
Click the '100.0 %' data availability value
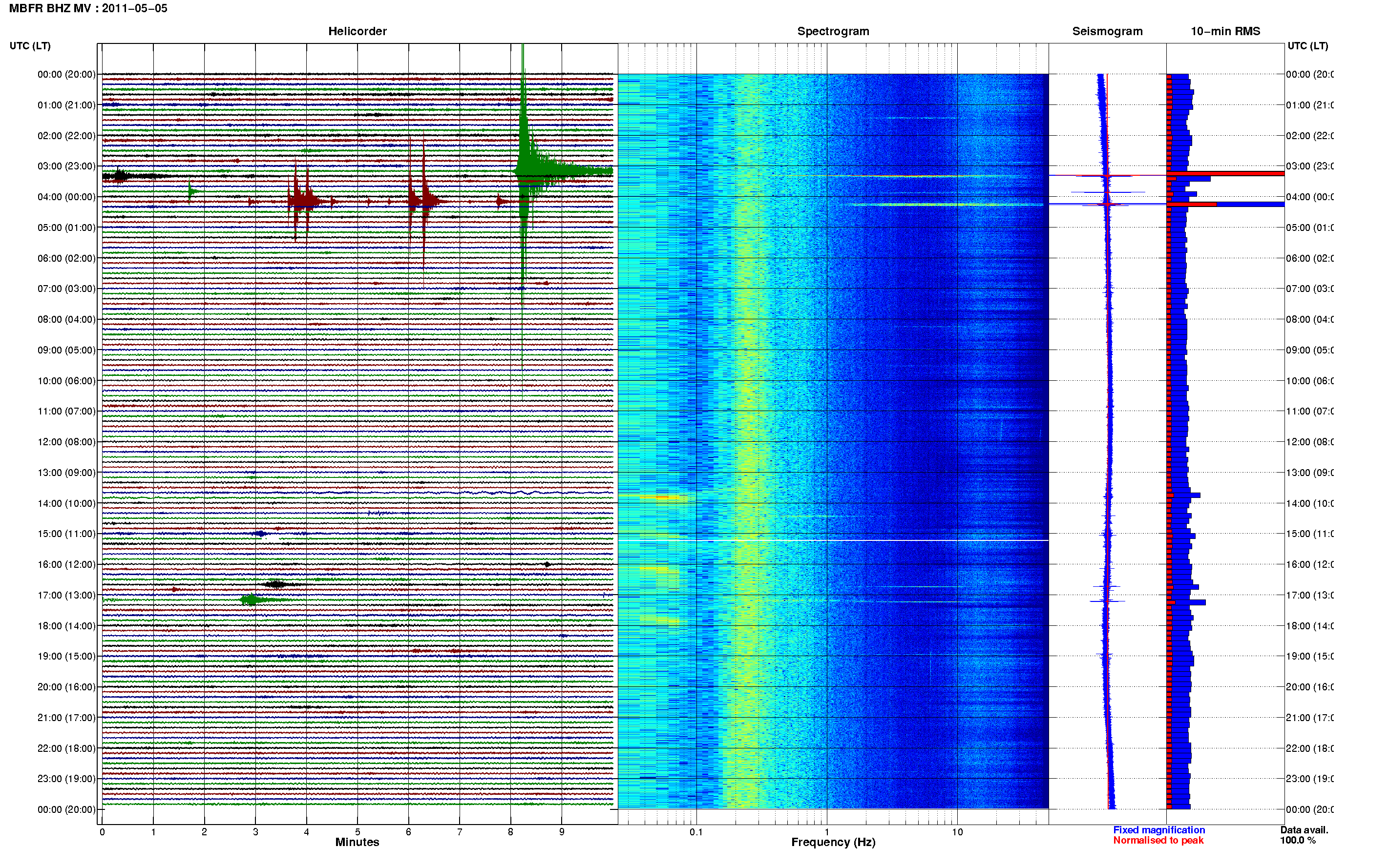[x=1298, y=840]
